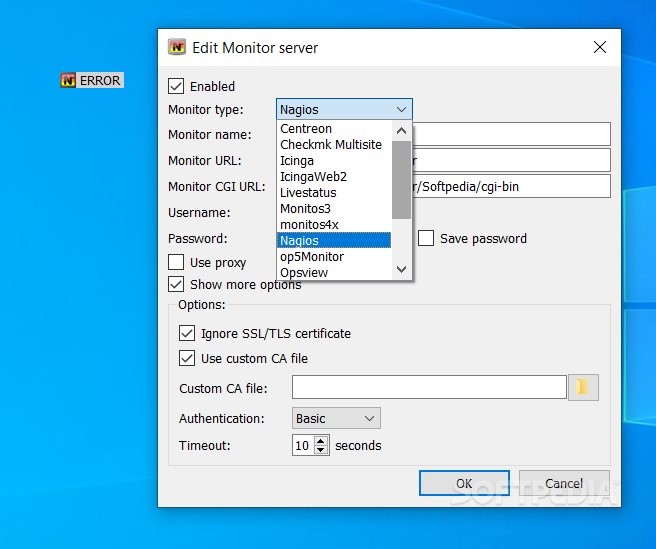Click the Custom CA file input field

click(x=429, y=387)
